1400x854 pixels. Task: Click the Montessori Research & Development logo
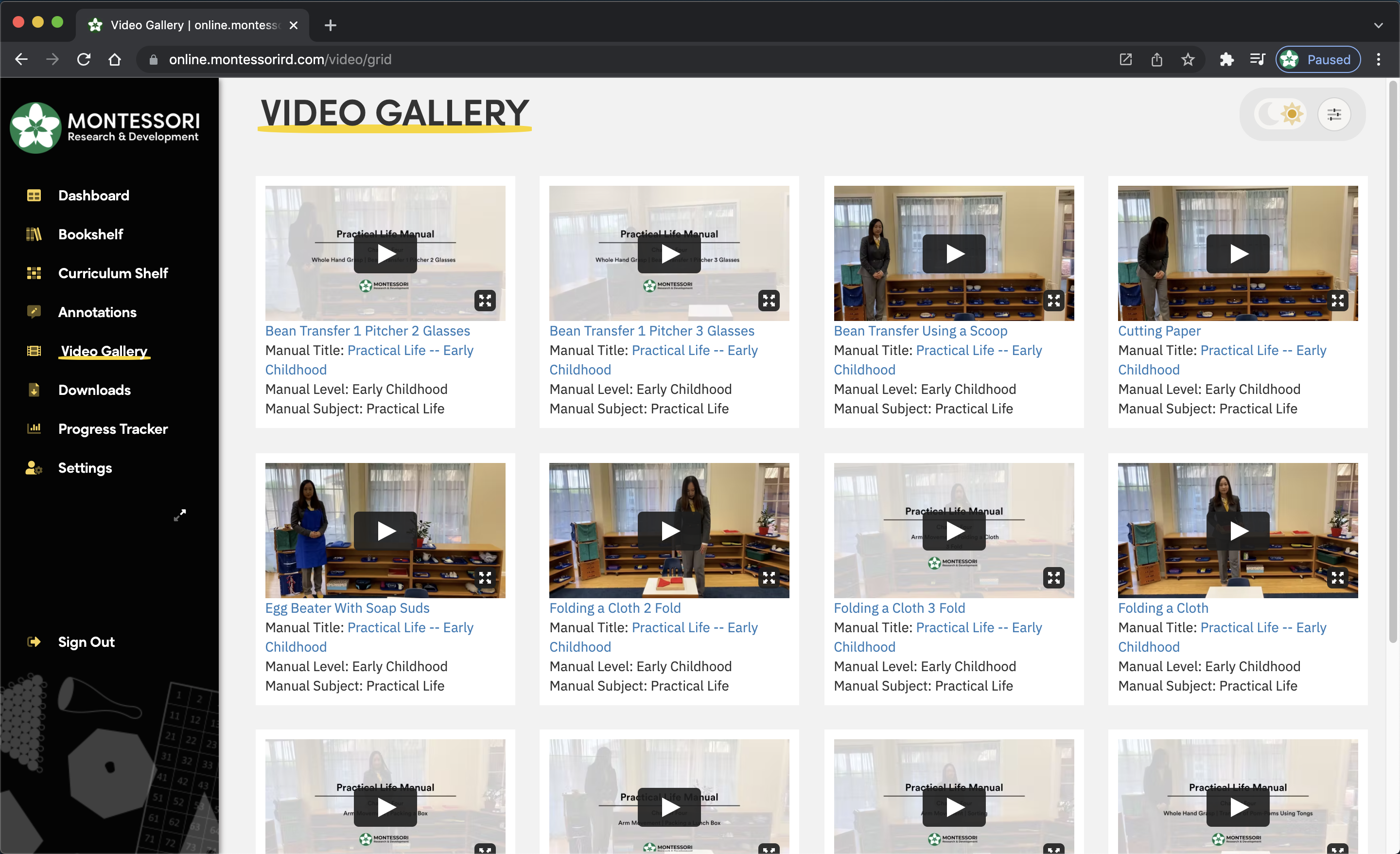[105, 127]
